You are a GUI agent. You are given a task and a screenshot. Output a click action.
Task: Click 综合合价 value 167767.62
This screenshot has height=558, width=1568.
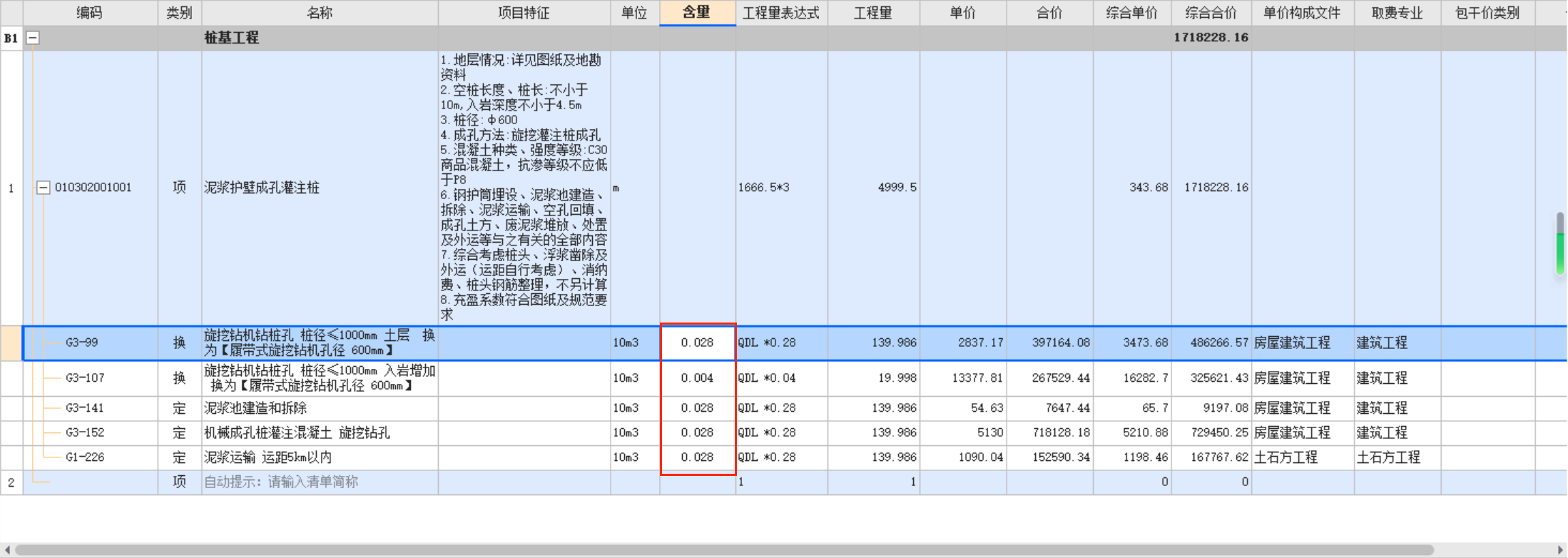pos(1219,457)
